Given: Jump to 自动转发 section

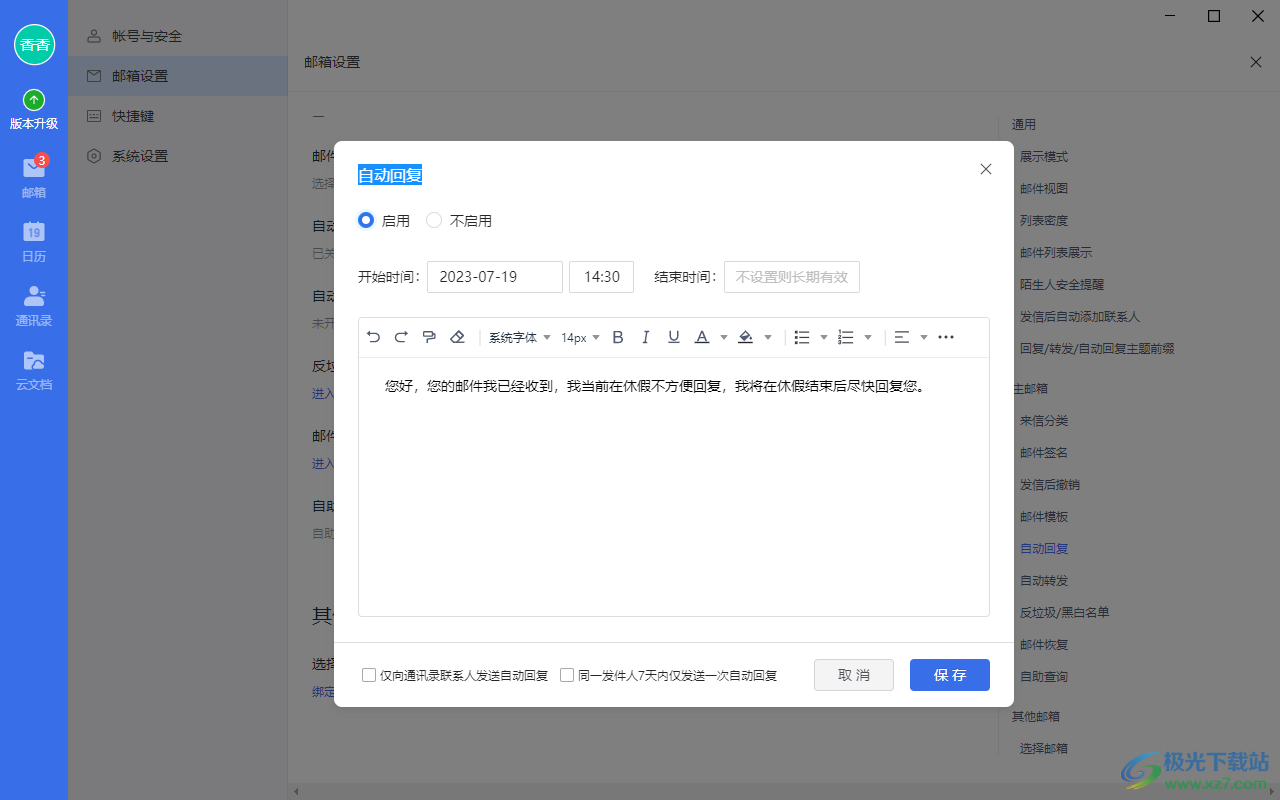Looking at the screenshot, I should tap(1044, 581).
